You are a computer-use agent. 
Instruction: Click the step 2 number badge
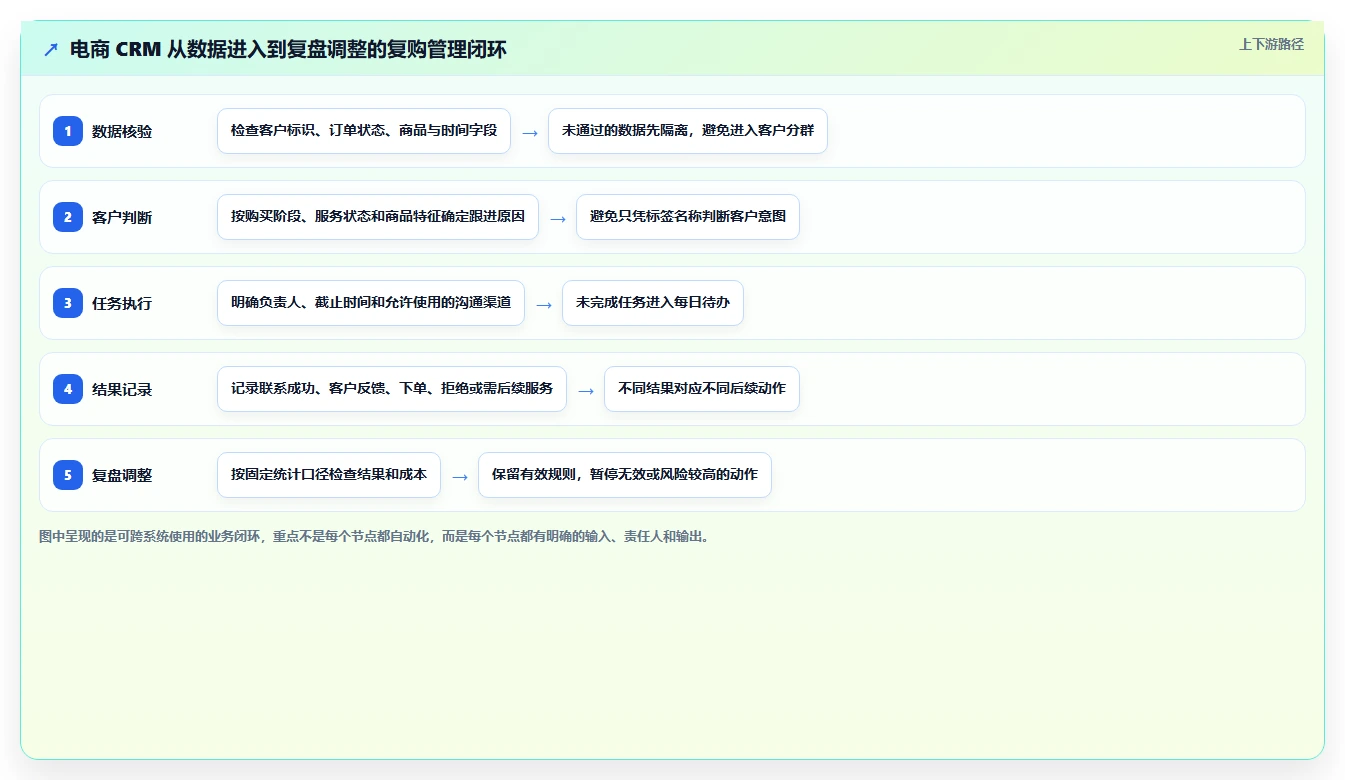(x=68, y=217)
